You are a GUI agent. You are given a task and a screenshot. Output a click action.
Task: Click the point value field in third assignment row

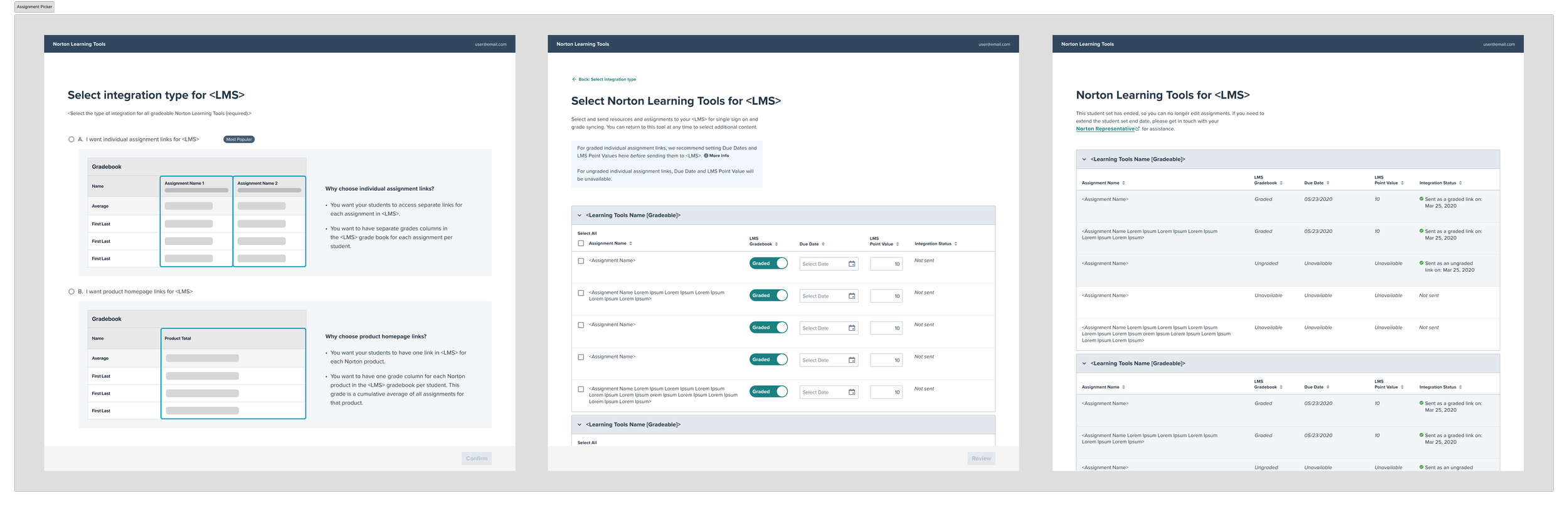point(886,328)
